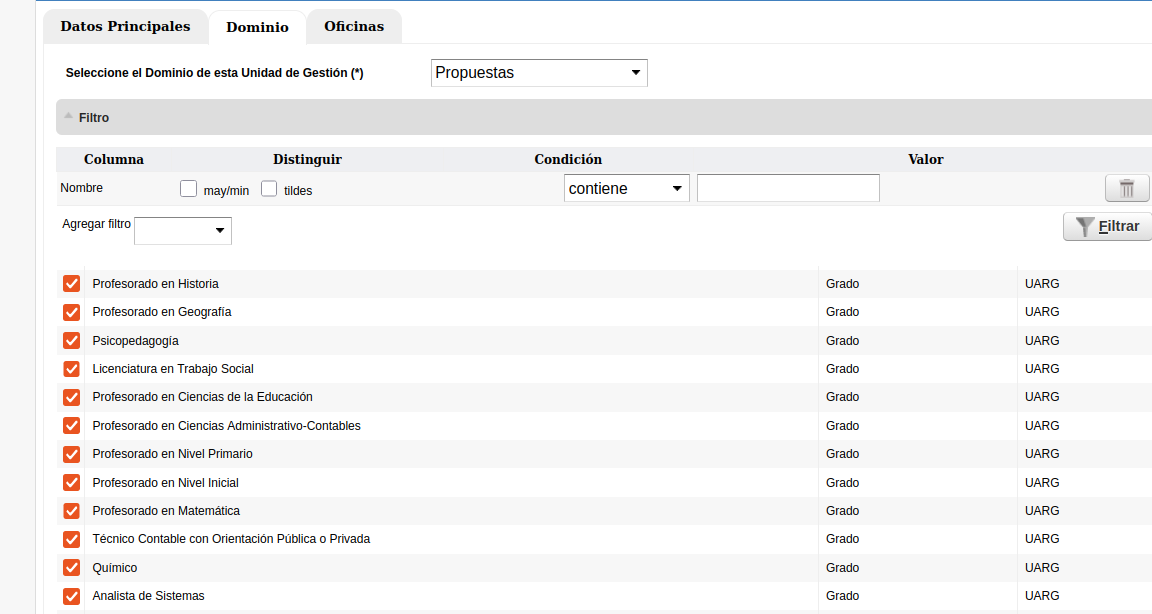Enable the tildes checkbox
The width and height of the screenshot is (1152, 614).
tap(269, 189)
